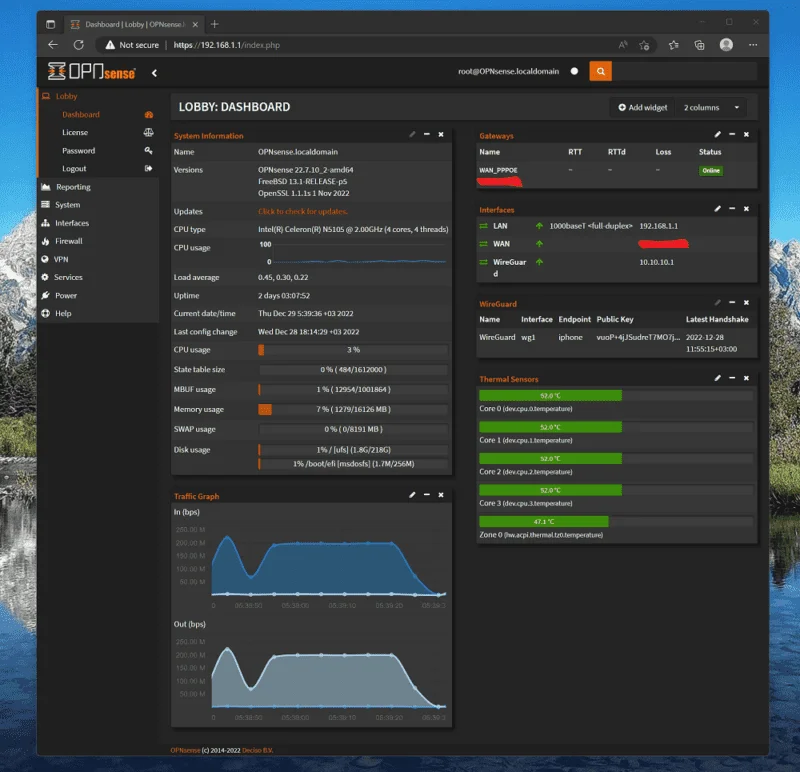Remove the Gateways widget
Image resolution: width=800 pixels, height=772 pixels.
click(x=746, y=135)
